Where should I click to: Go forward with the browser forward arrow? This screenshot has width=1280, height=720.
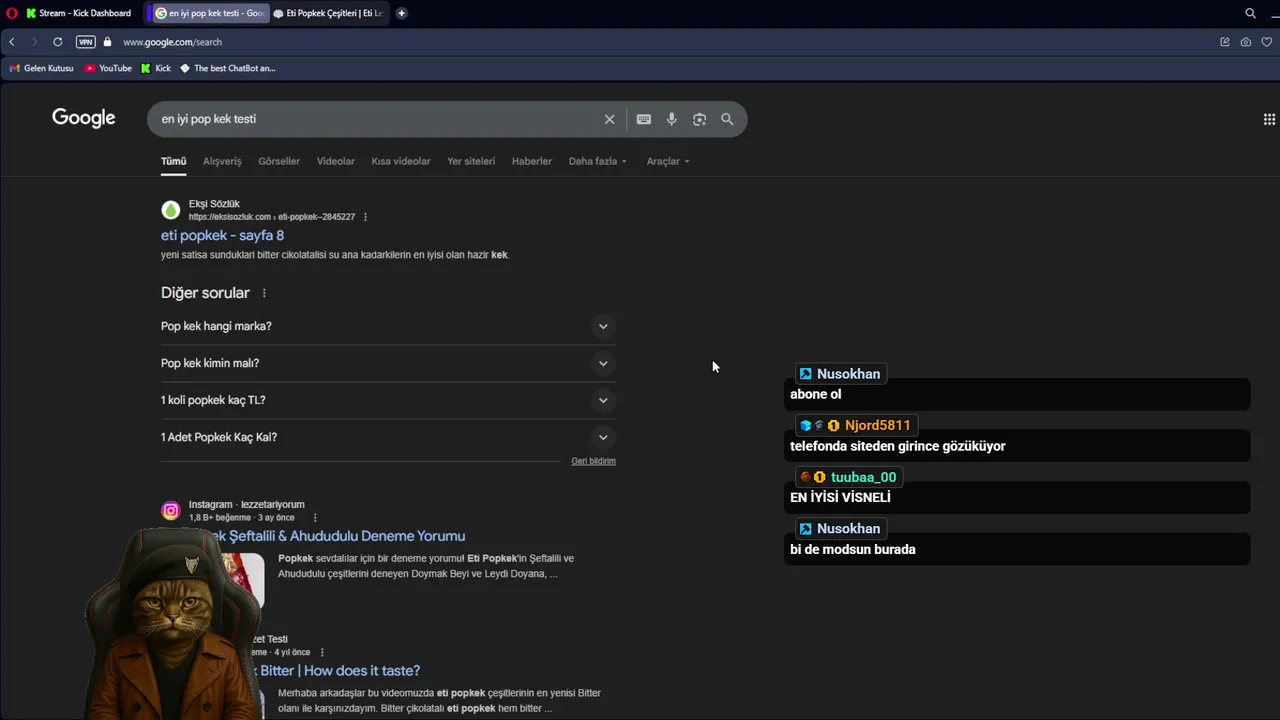pos(34,42)
